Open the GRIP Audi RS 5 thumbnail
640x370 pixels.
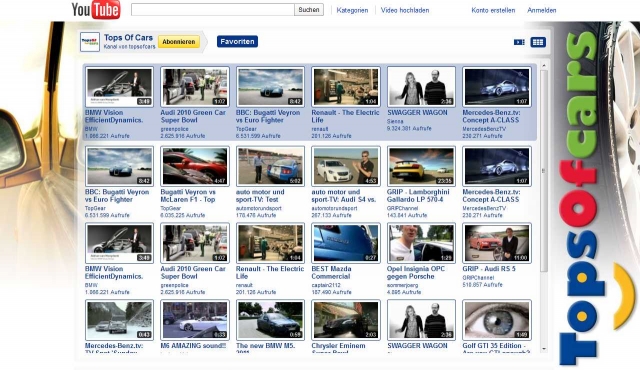click(x=497, y=243)
